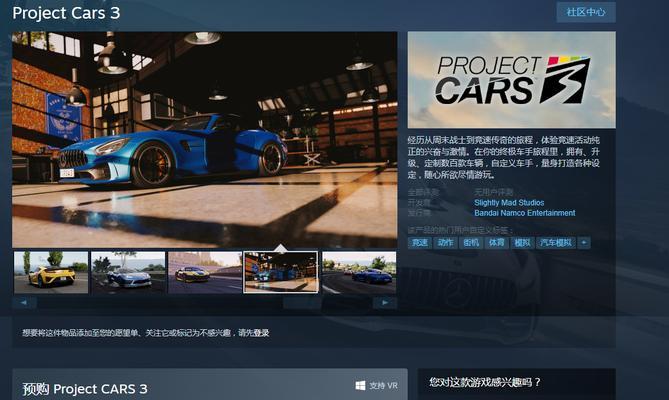Image resolution: width=669 pixels, height=400 pixels.
Task: Select the 竞速 tag
Action: [x=419, y=243]
